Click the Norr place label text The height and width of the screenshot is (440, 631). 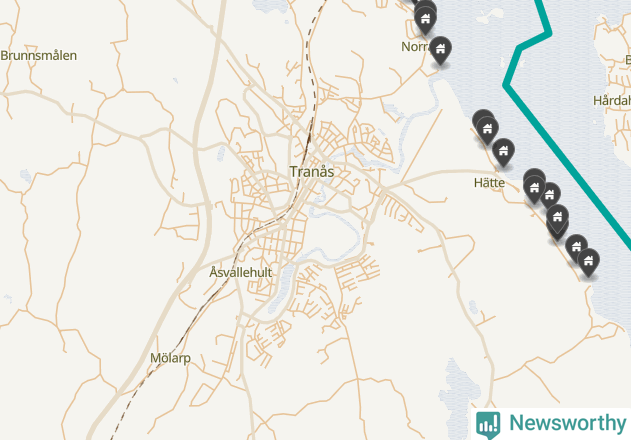416,47
